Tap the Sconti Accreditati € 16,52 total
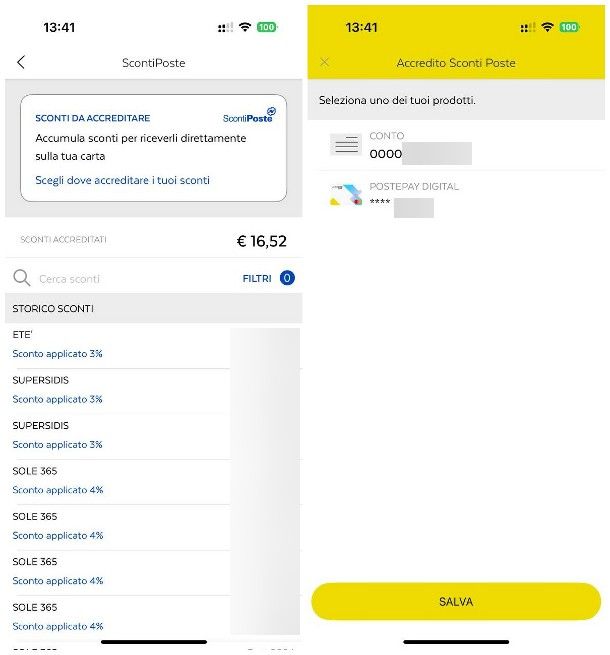The height and width of the screenshot is (655, 610). [x=261, y=241]
